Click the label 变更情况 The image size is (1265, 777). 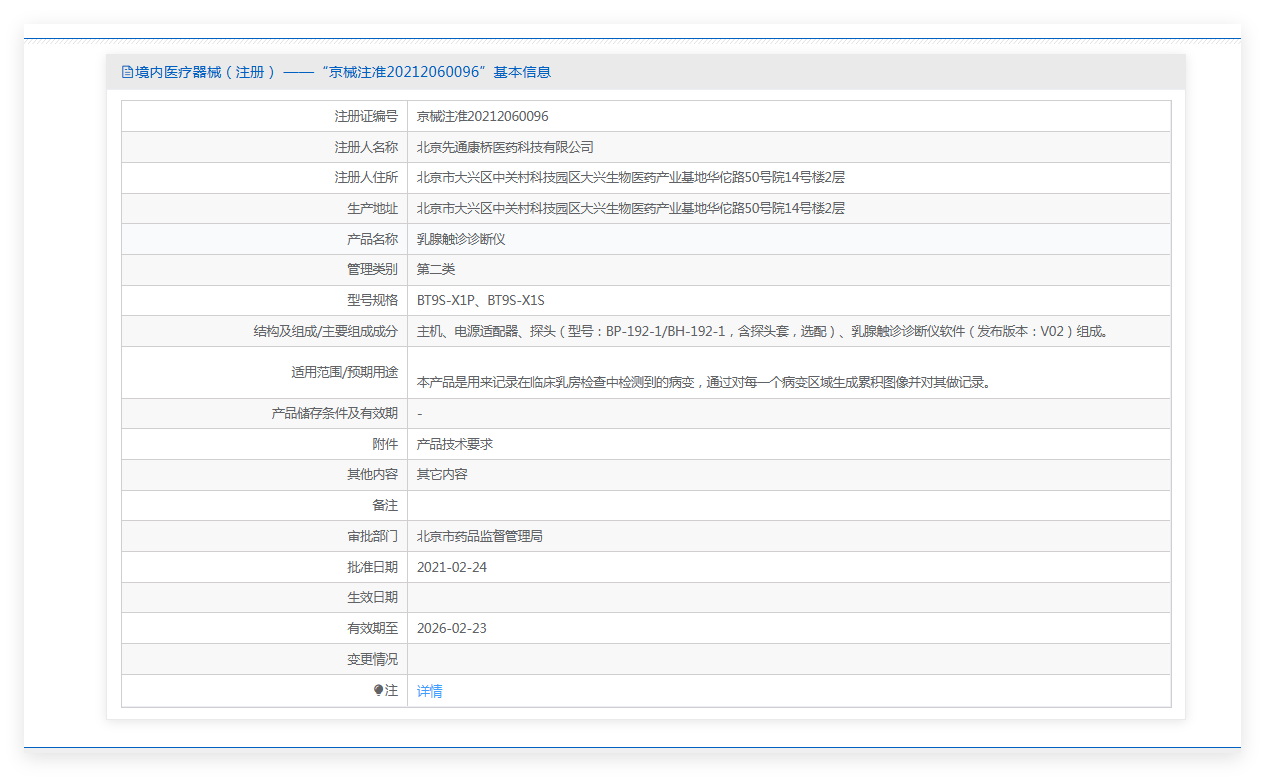coord(372,659)
